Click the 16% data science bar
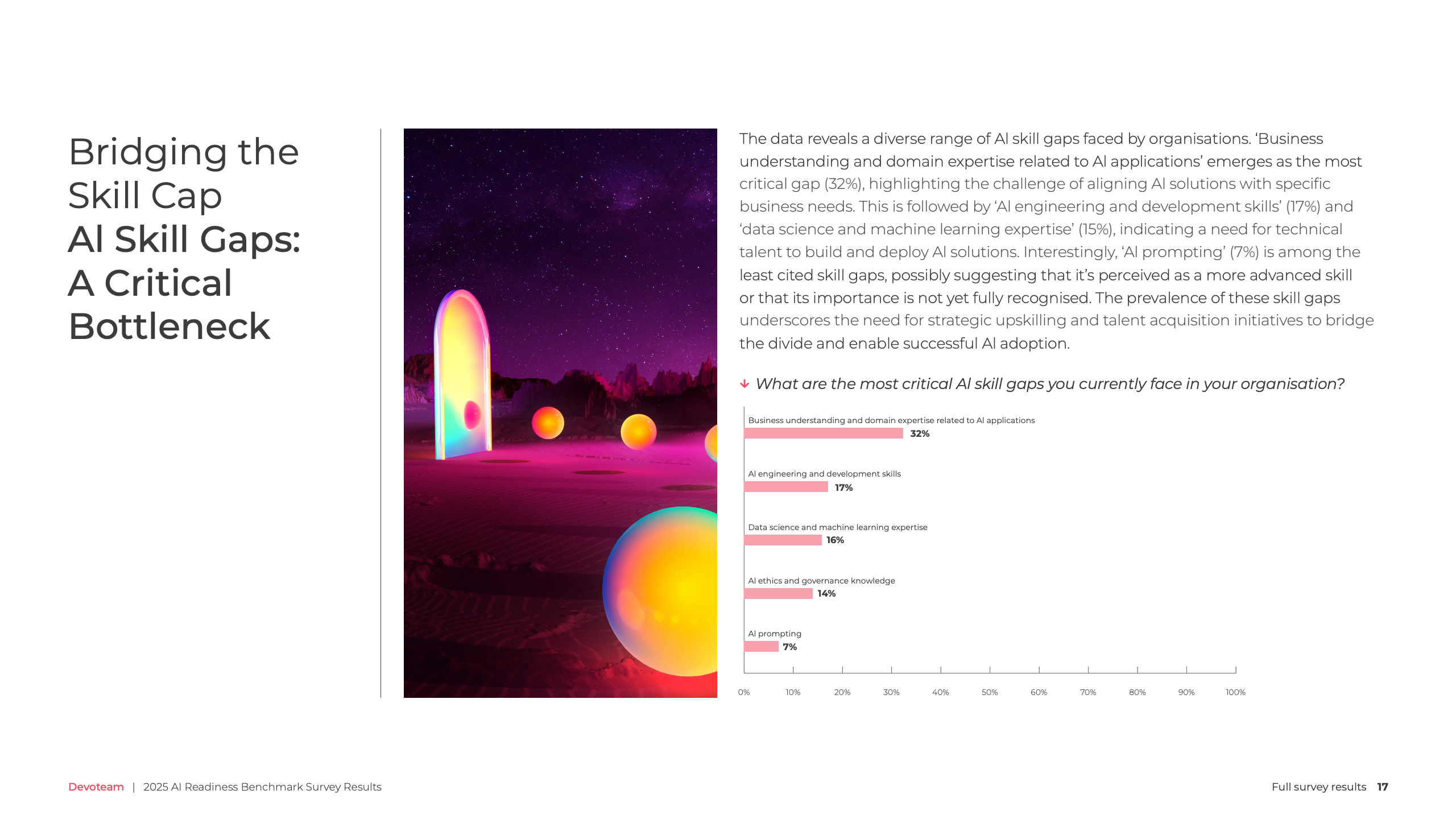Image resolution: width=1456 pixels, height=819 pixels. (x=783, y=540)
